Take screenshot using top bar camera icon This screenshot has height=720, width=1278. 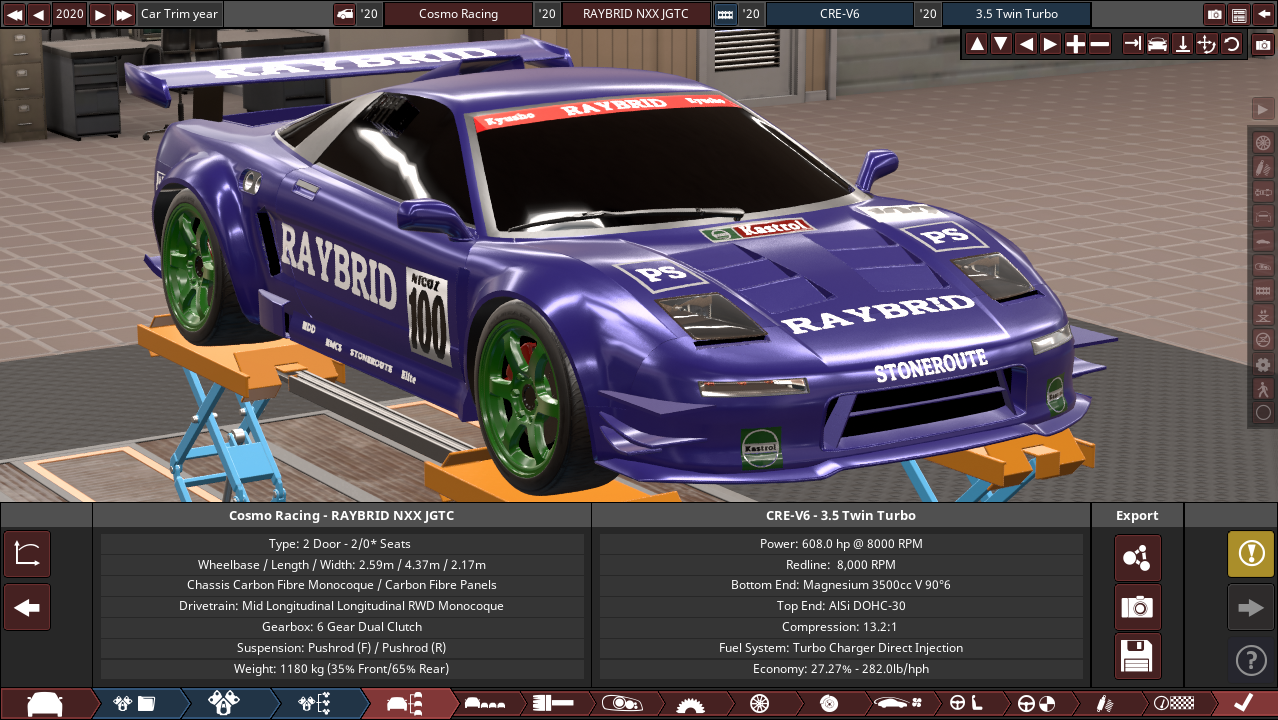click(x=1214, y=14)
